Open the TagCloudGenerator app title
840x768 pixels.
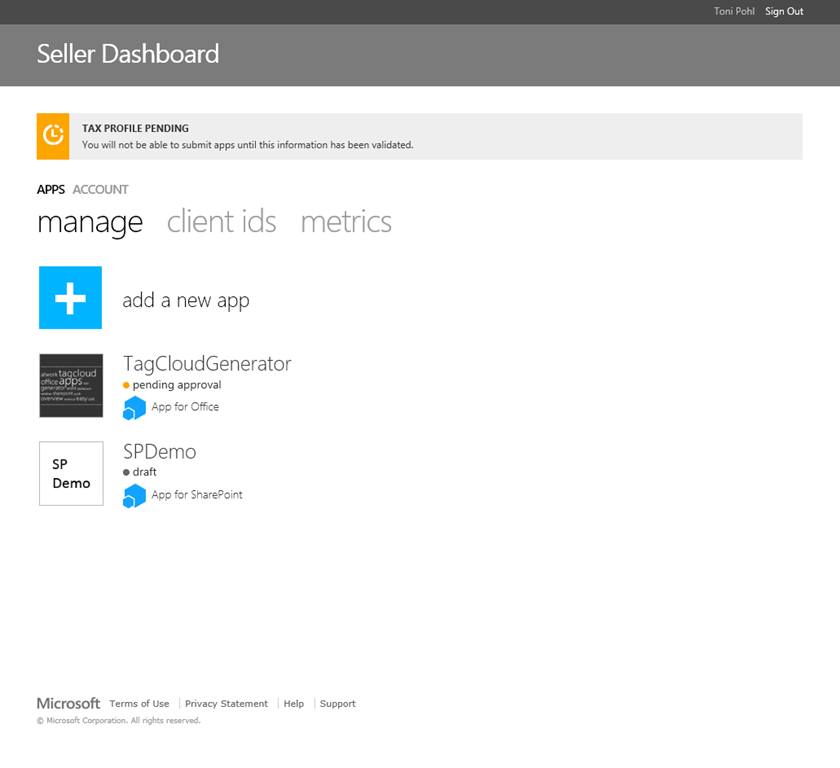[x=207, y=363]
